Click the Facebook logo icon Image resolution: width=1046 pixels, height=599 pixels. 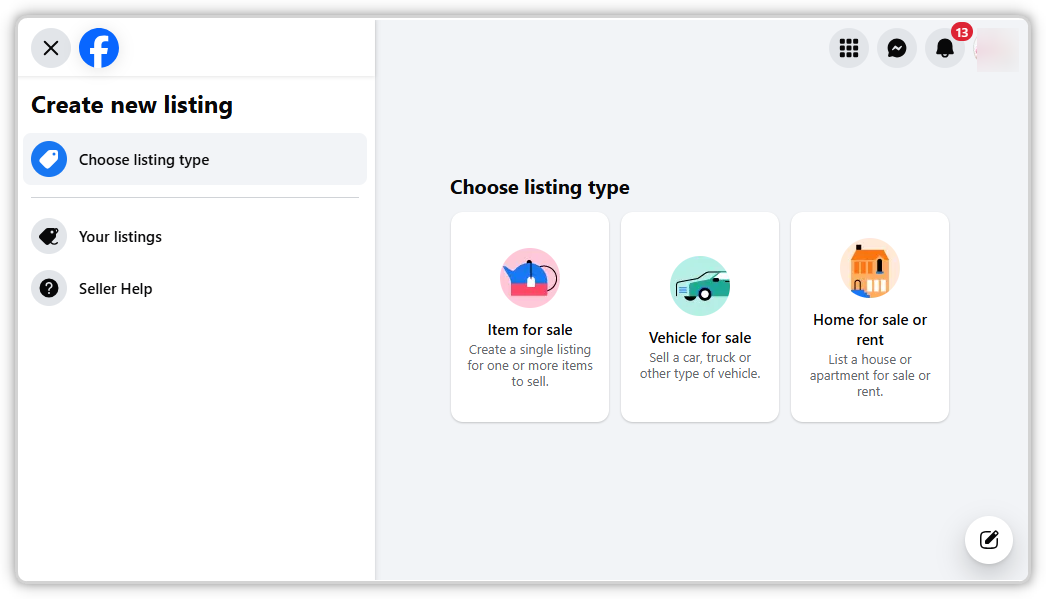(99, 48)
